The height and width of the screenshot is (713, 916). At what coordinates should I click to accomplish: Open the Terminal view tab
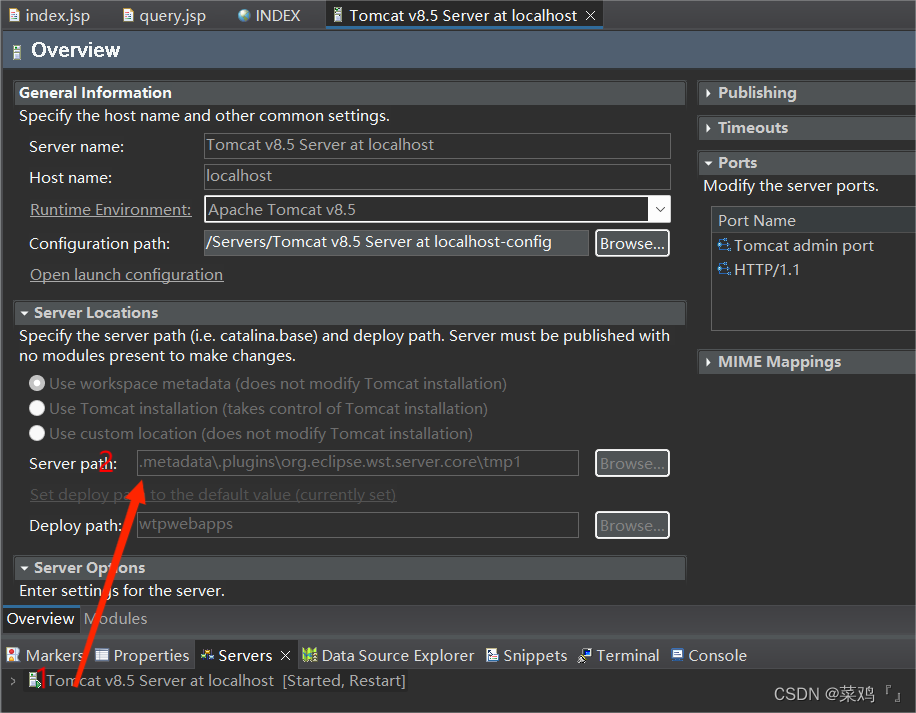tap(619, 655)
